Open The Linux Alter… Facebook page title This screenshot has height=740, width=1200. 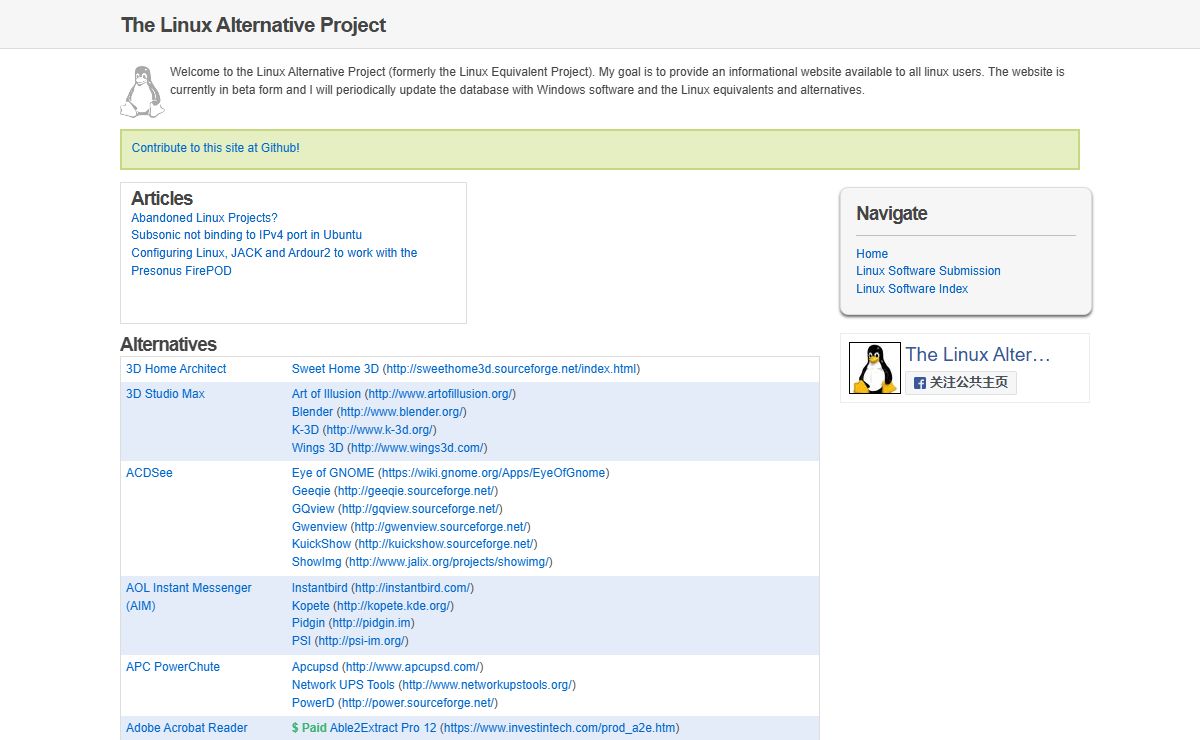coord(978,354)
